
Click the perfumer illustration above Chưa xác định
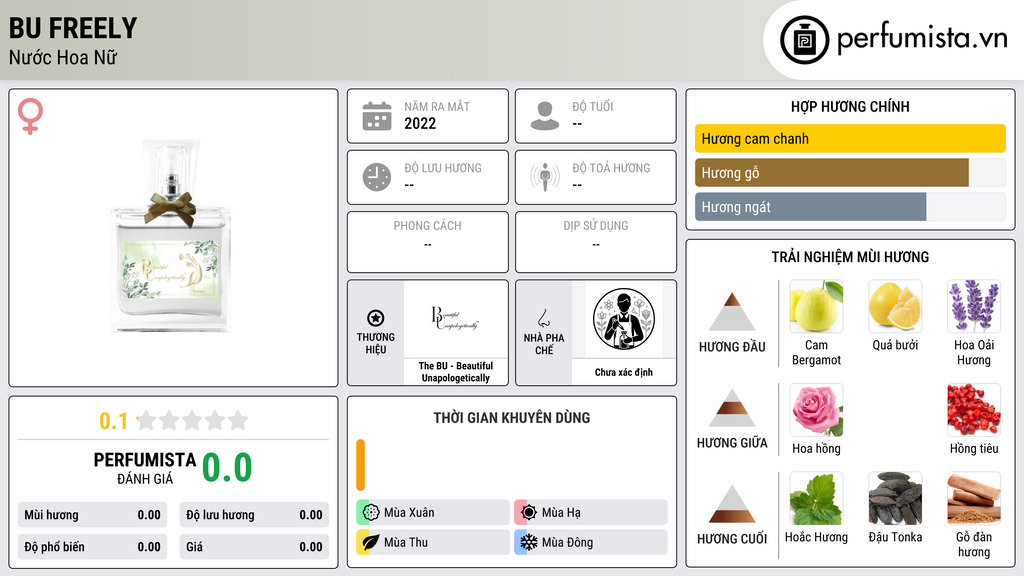pyautogui.click(x=624, y=319)
